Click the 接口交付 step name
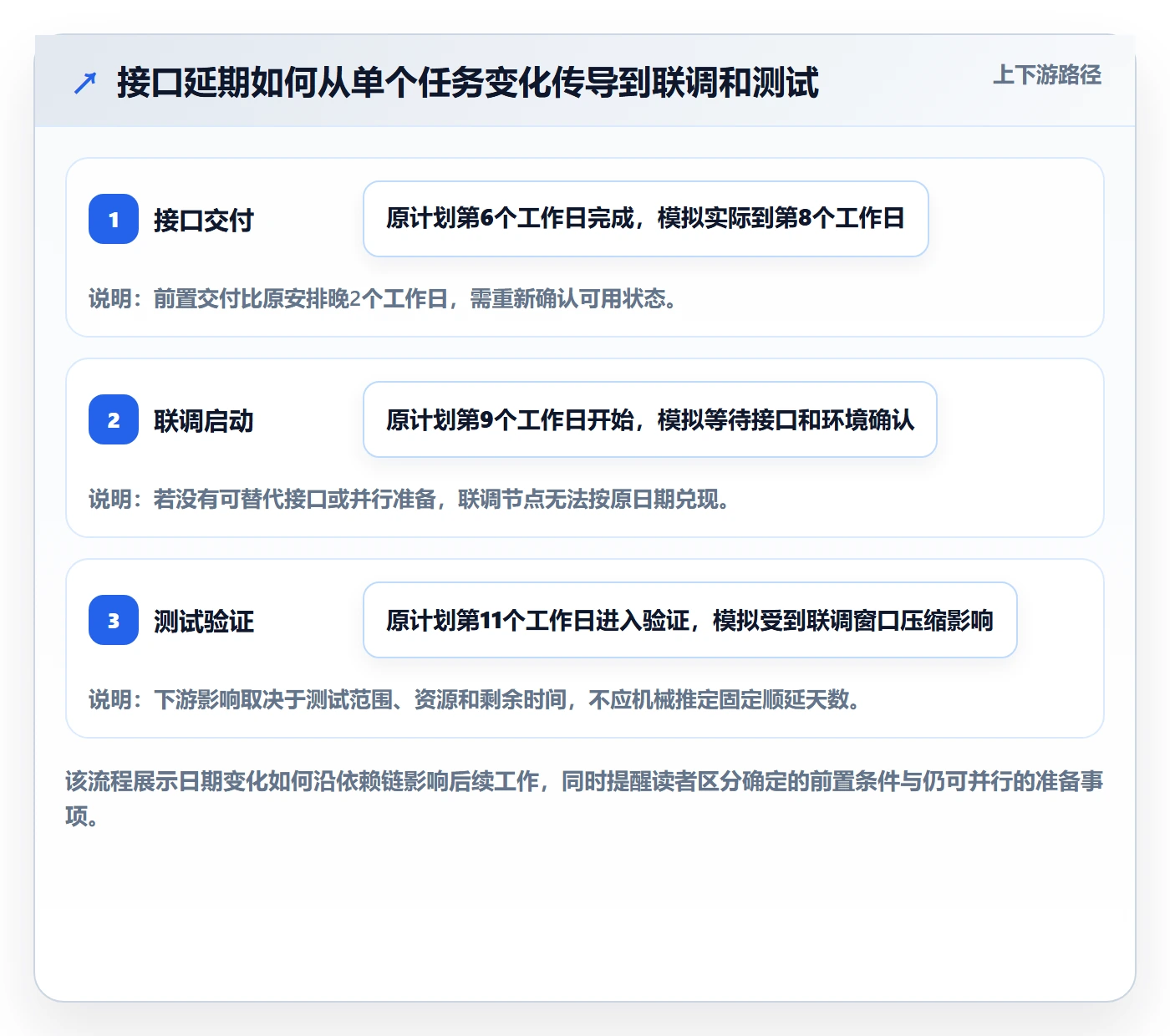Viewport: 1170px width, 1036px height. [204, 220]
